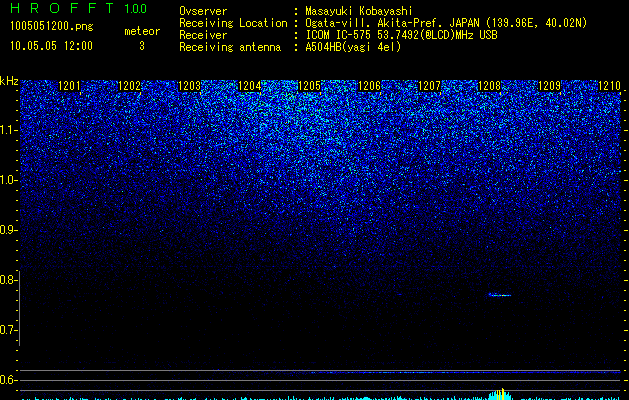The width and height of the screenshot is (629, 400).
Task: Click the 1209 time marker
Action: tap(549, 86)
